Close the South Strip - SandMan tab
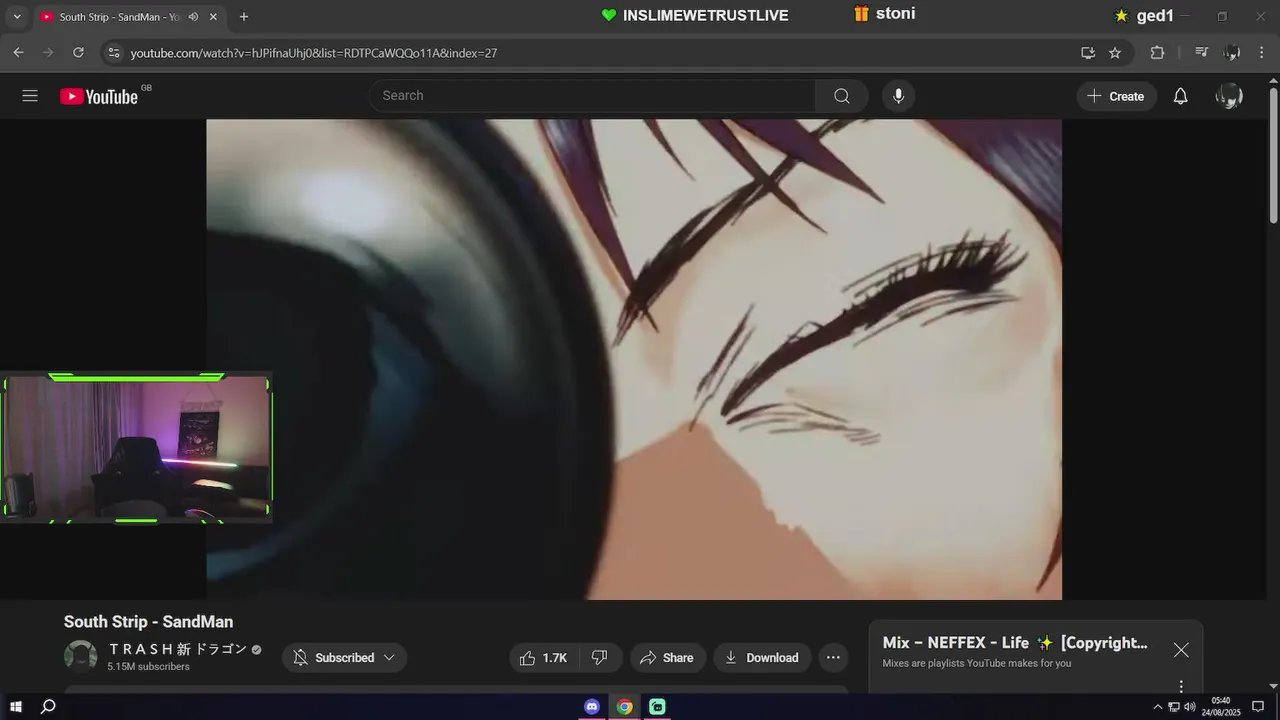Image resolution: width=1280 pixels, height=720 pixels. coord(213,17)
